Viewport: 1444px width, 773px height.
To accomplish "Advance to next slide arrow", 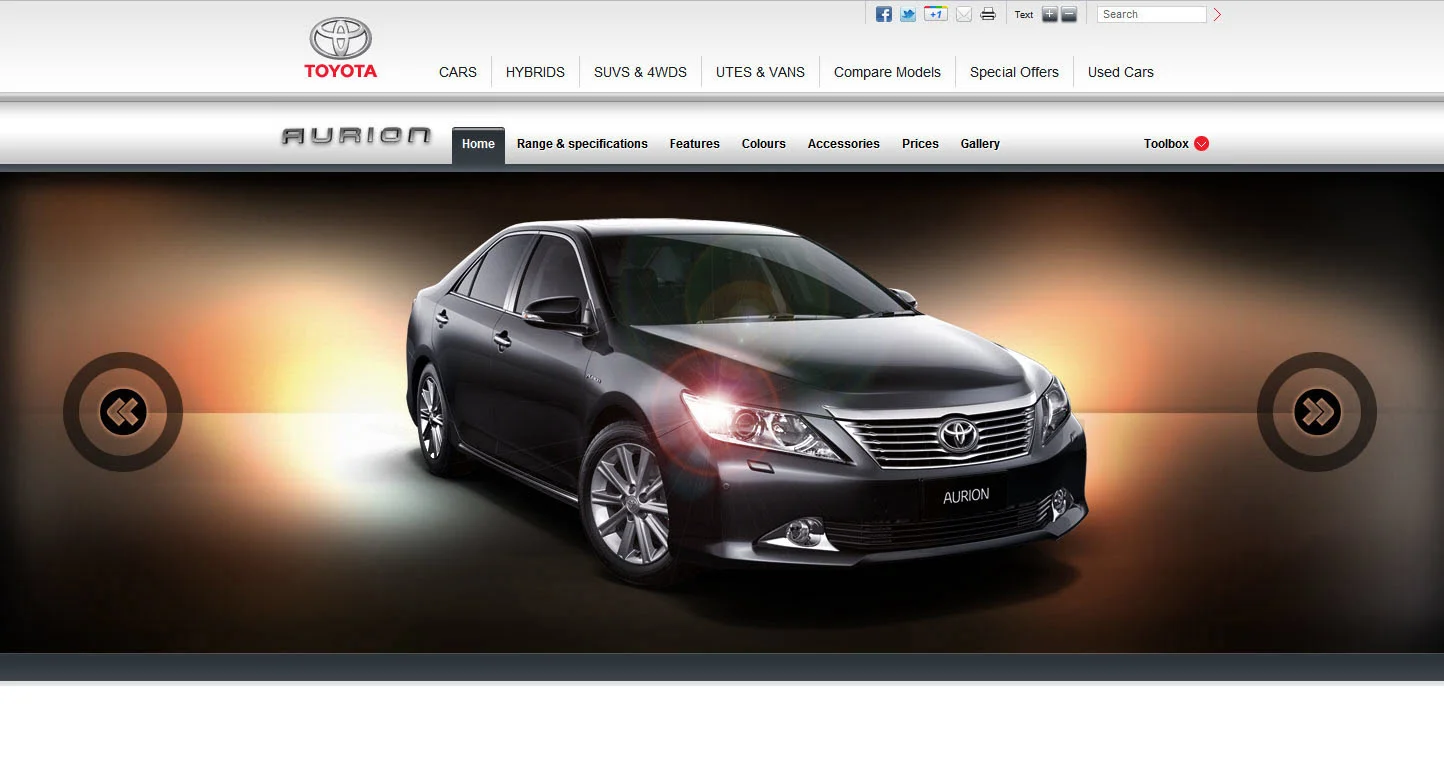I will coord(1317,412).
